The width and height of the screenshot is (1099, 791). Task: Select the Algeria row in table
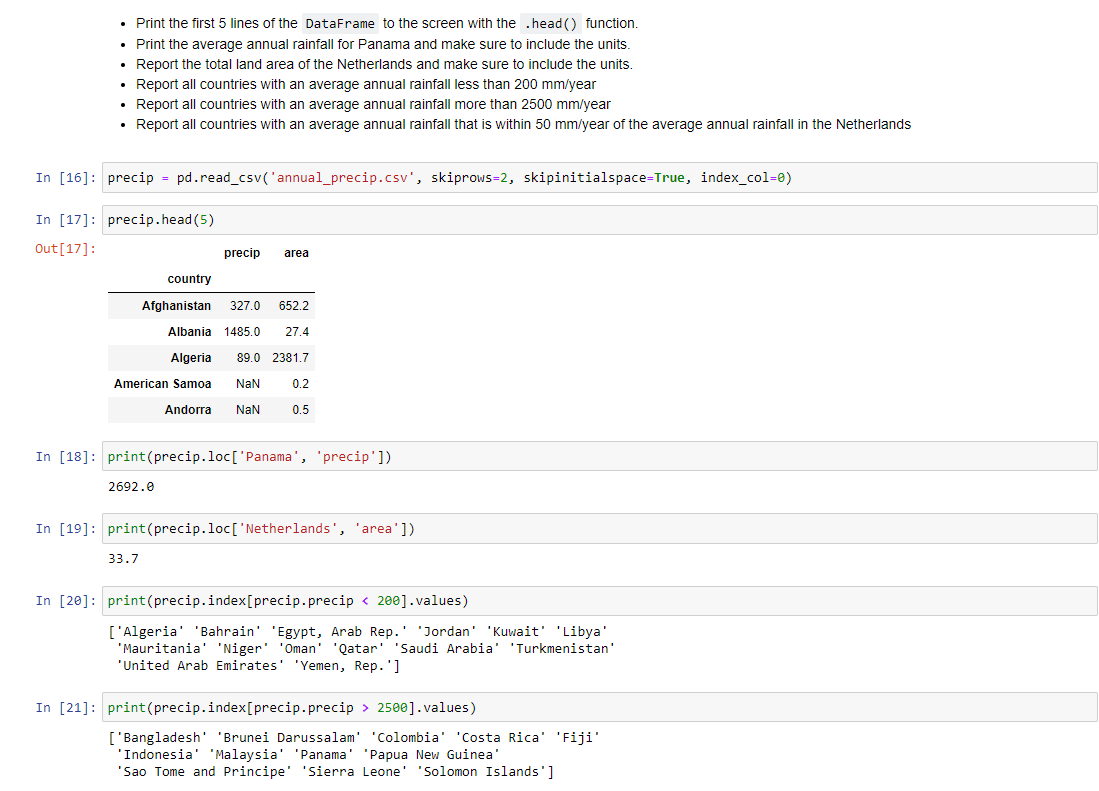point(211,358)
